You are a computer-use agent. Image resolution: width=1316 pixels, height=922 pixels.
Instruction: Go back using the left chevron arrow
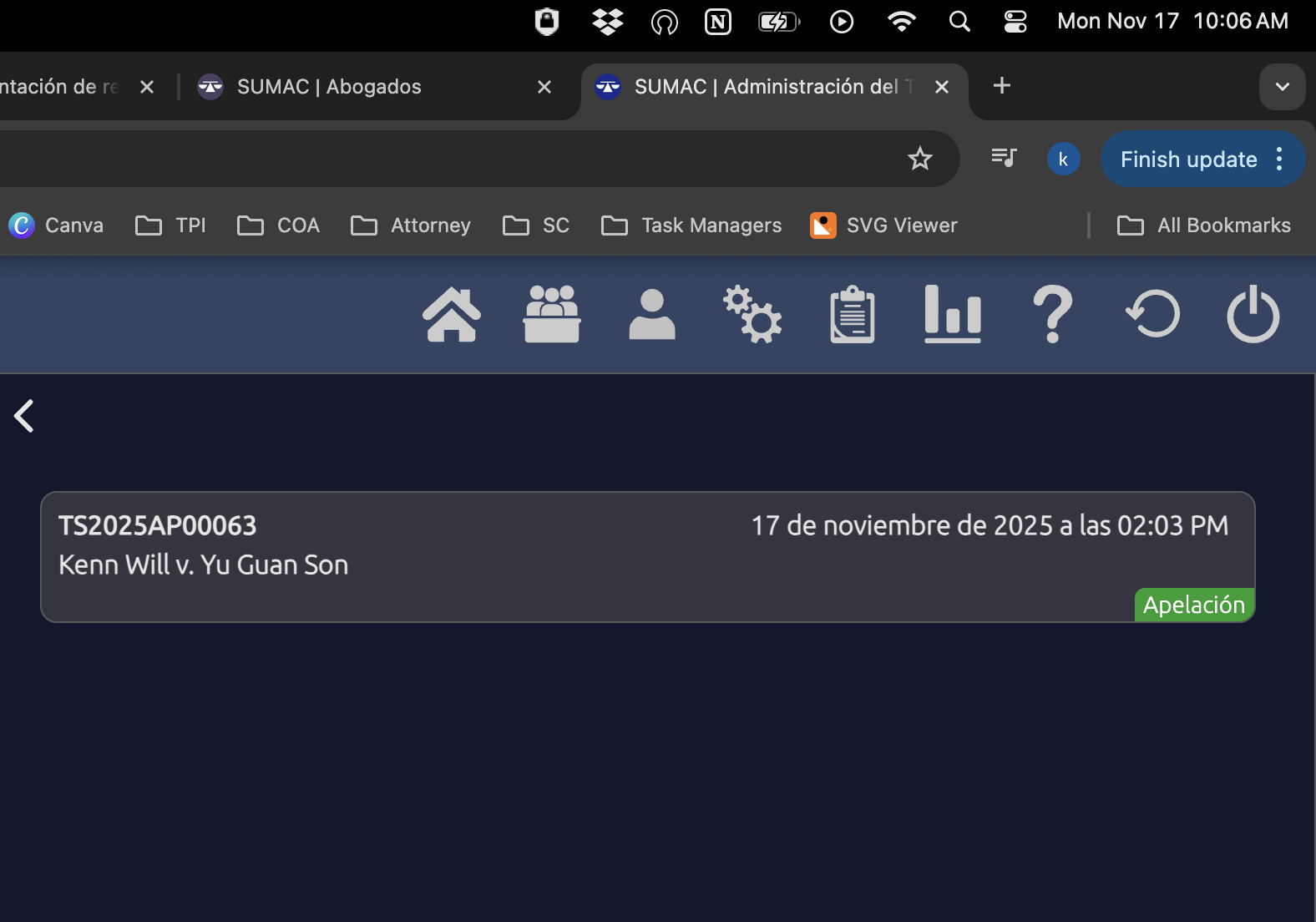24,416
